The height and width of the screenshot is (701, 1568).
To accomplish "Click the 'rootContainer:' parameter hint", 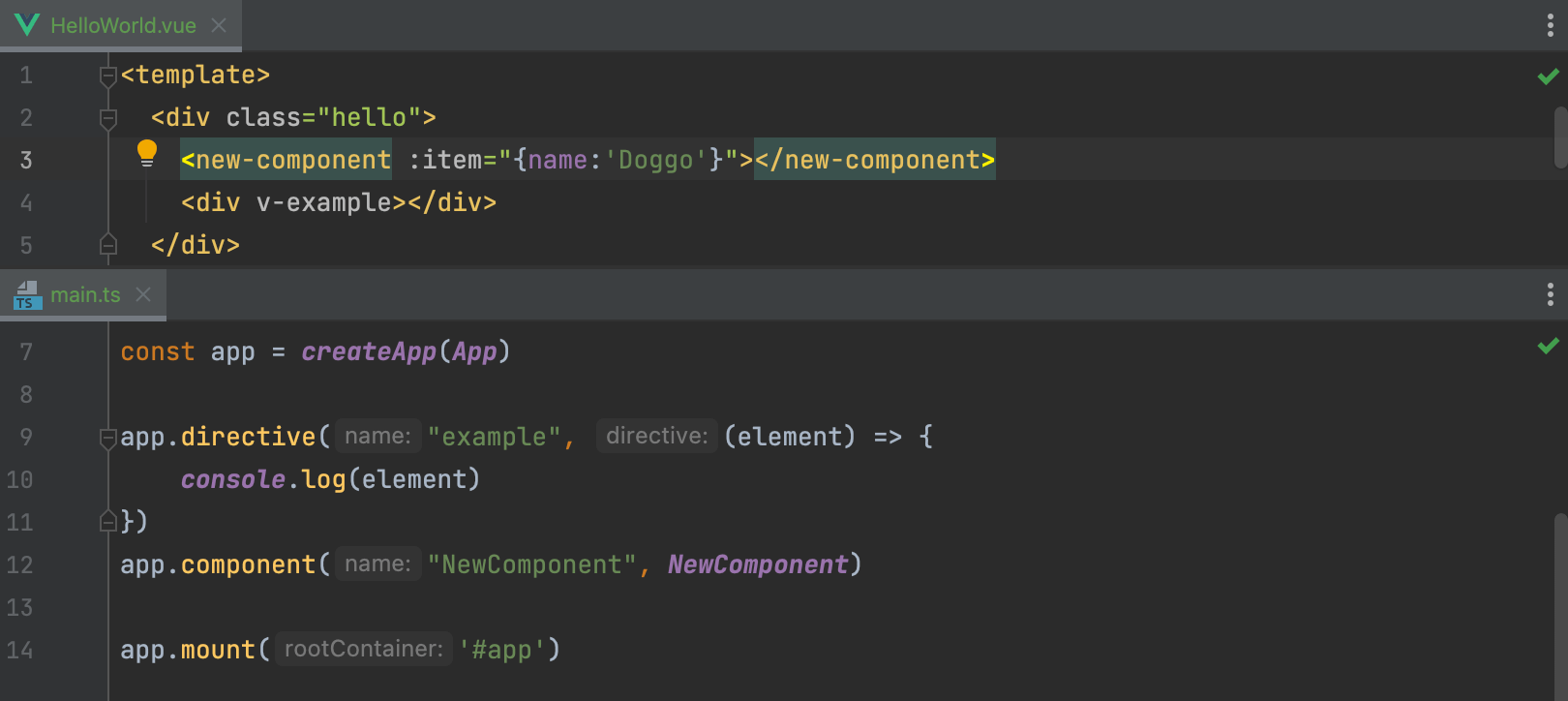I will [x=364, y=650].
